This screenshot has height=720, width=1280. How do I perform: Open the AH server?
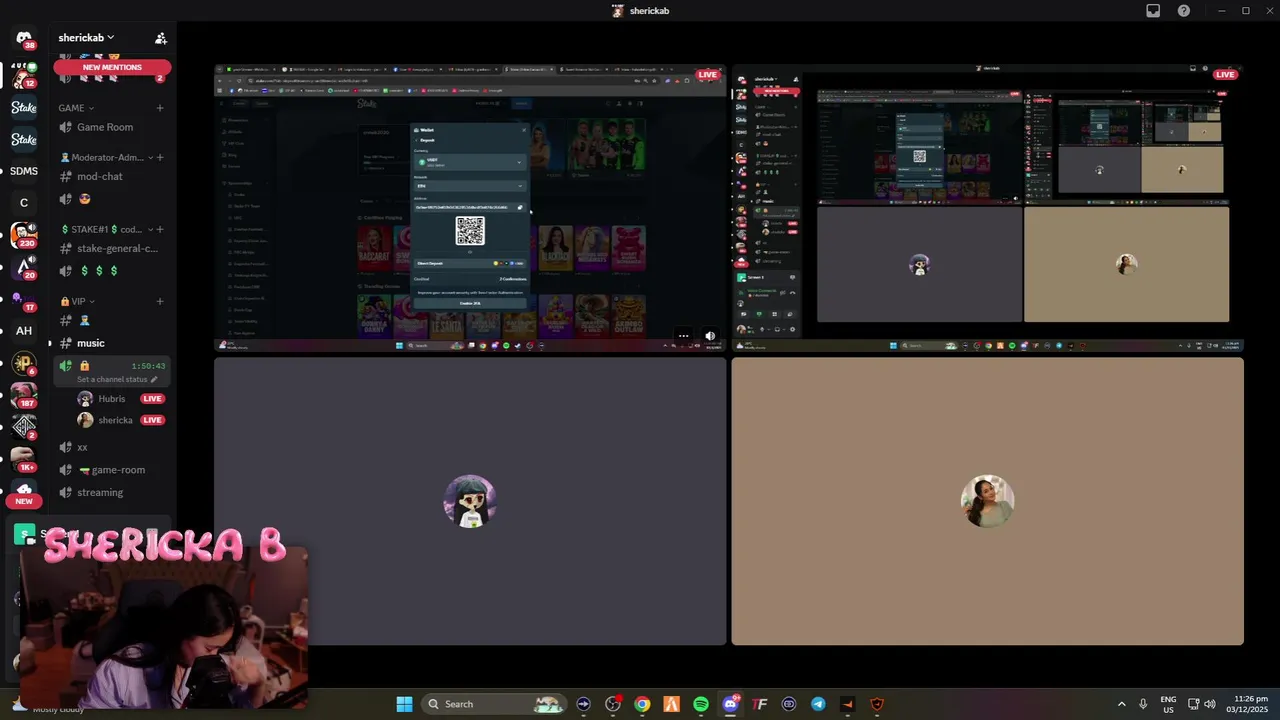point(24,331)
